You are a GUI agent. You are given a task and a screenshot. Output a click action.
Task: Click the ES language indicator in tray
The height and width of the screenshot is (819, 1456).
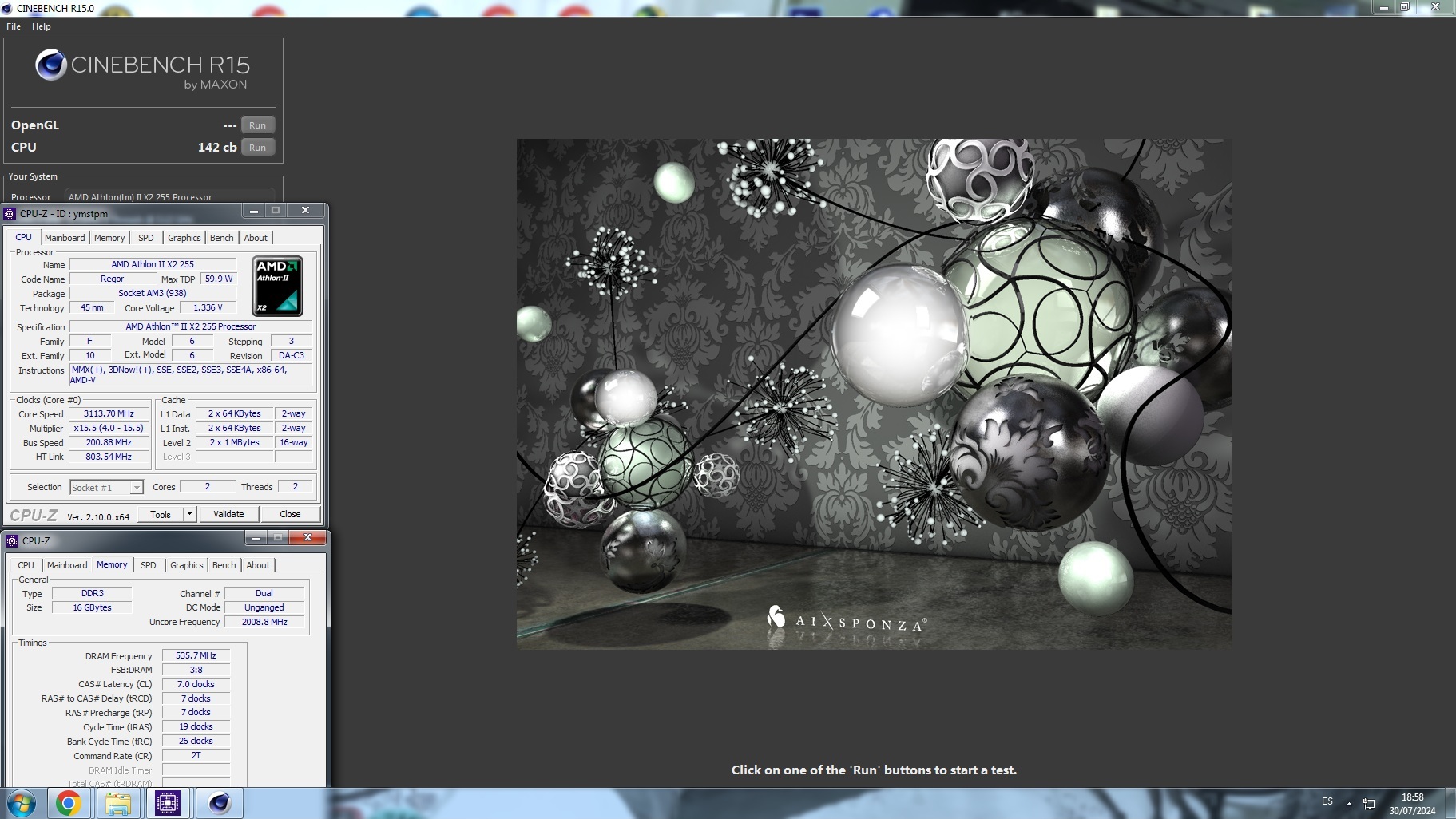(x=1327, y=801)
